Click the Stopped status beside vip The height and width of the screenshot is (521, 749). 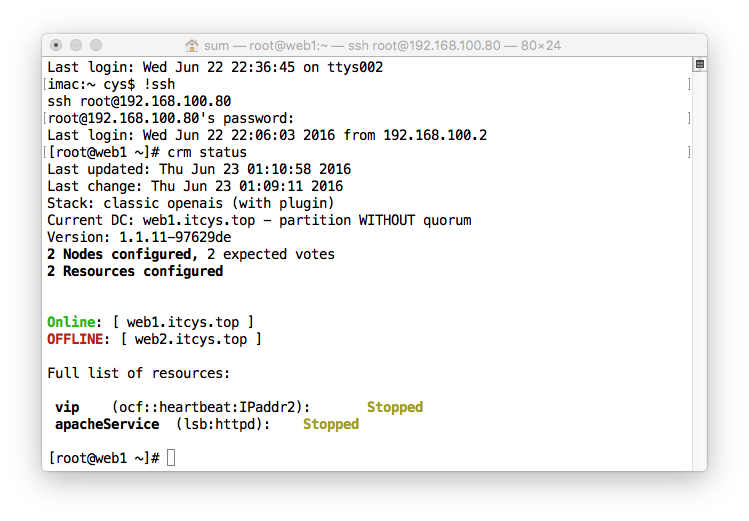[x=395, y=407]
